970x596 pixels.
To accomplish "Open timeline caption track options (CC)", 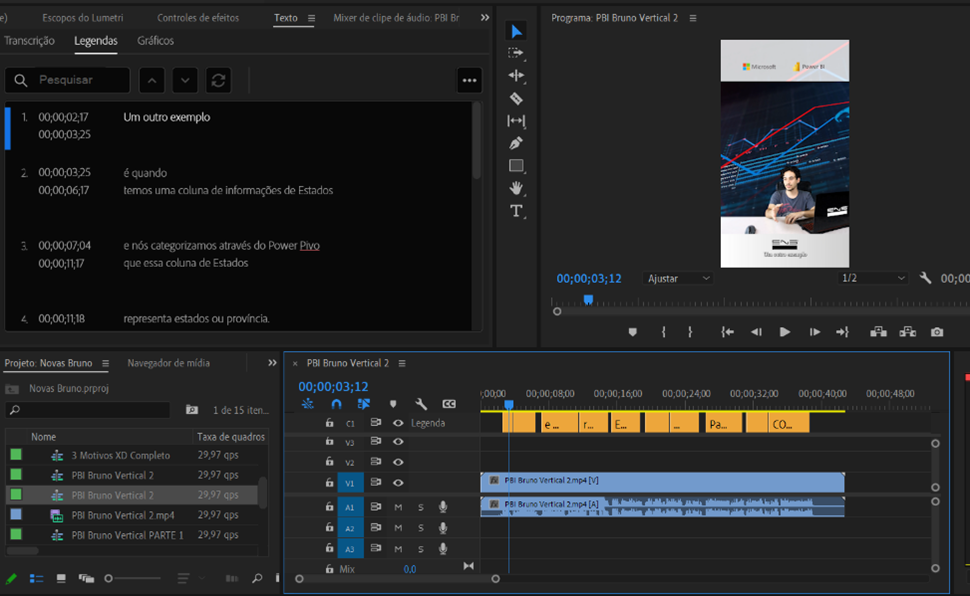I will pyautogui.click(x=449, y=404).
